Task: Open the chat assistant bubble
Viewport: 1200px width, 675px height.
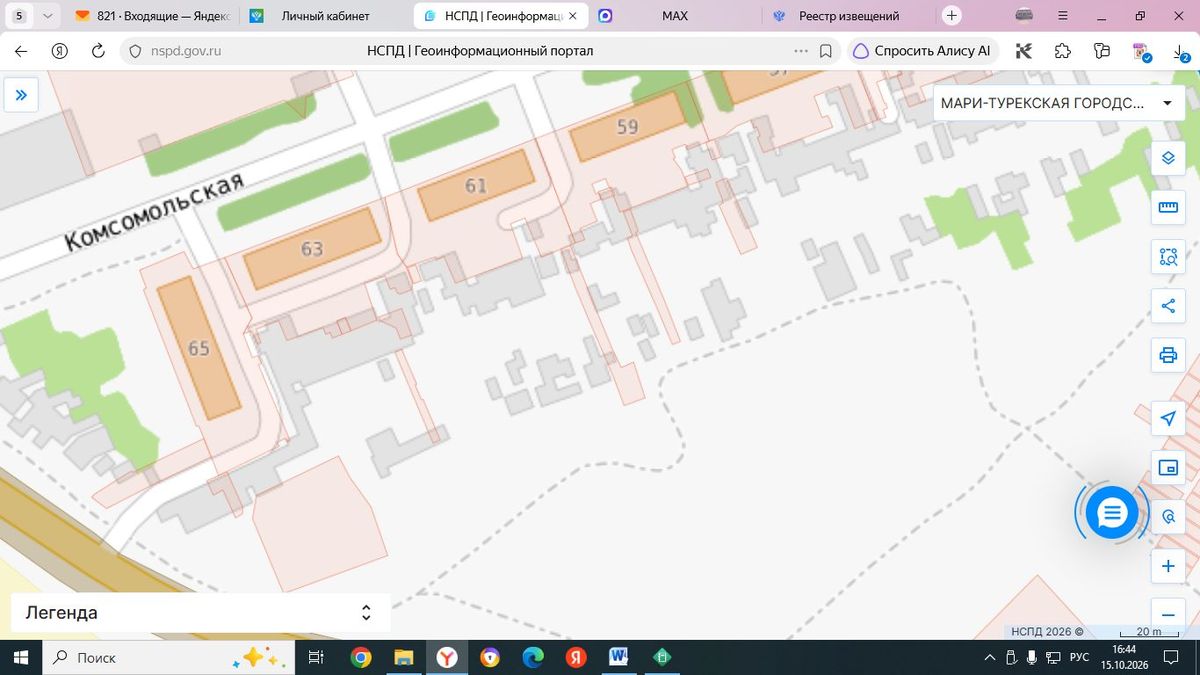Action: [x=1111, y=513]
